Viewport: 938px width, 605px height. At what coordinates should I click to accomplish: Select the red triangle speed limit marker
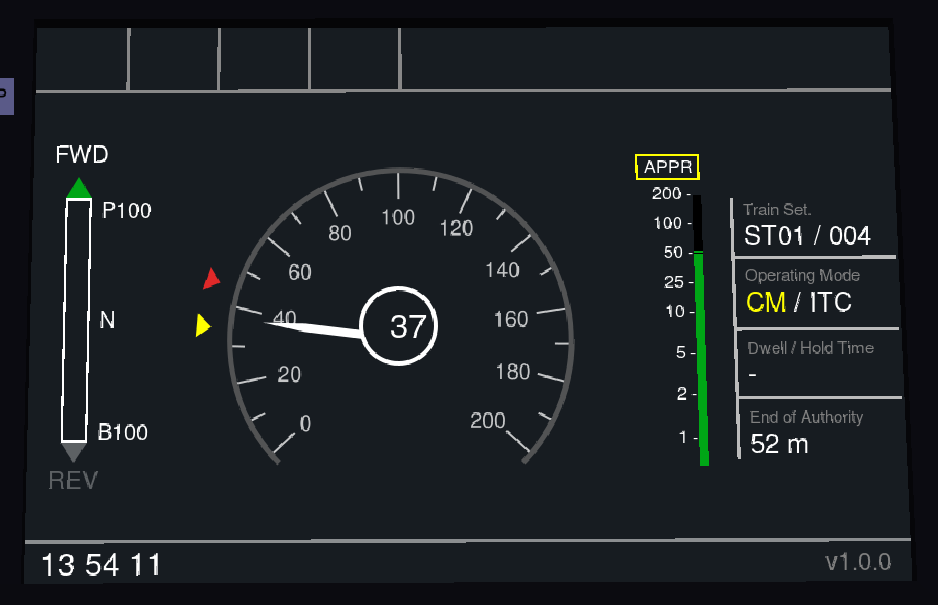coord(211,279)
